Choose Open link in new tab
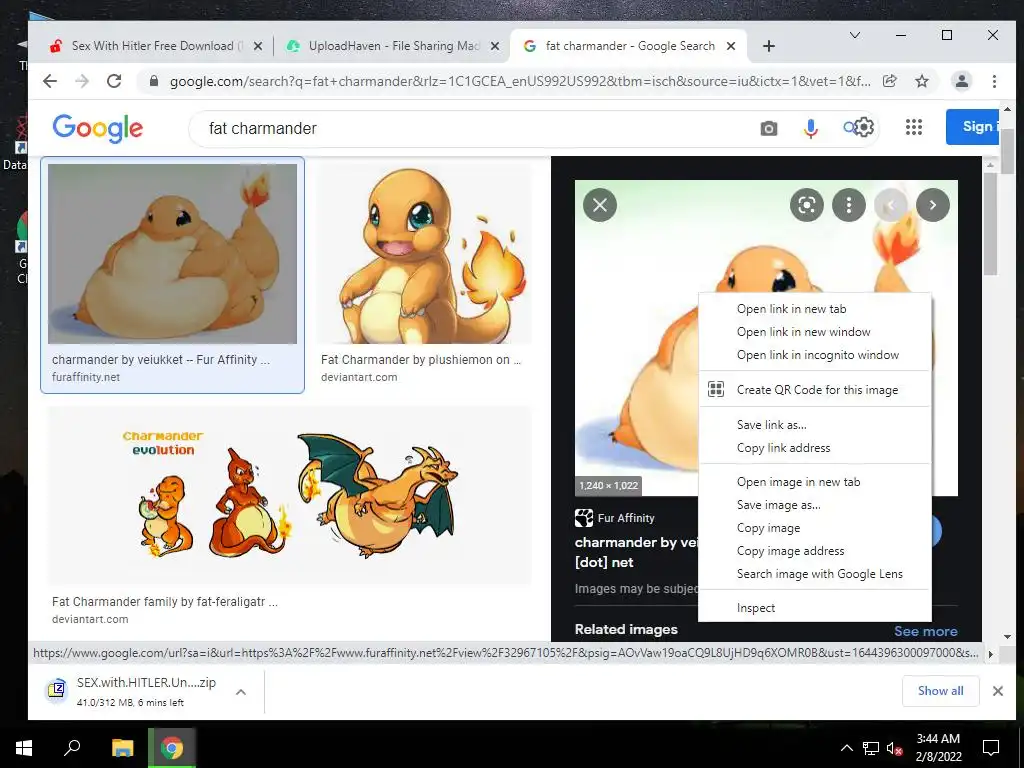The height and width of the screenshot is (768, 1024). pyautogui.click(x=814, y=309)
